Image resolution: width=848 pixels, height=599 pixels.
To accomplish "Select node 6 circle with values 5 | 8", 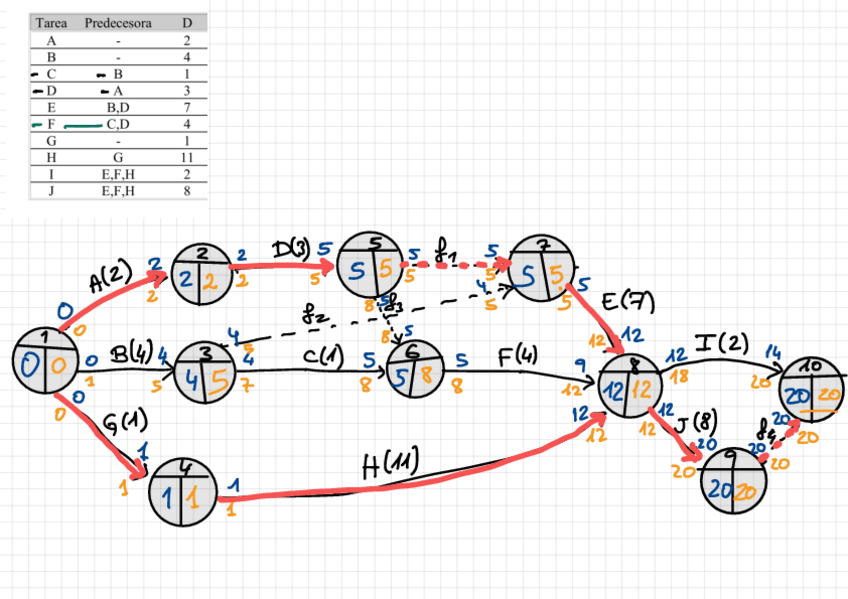I will pyautogui.click(x=414, y=369).
